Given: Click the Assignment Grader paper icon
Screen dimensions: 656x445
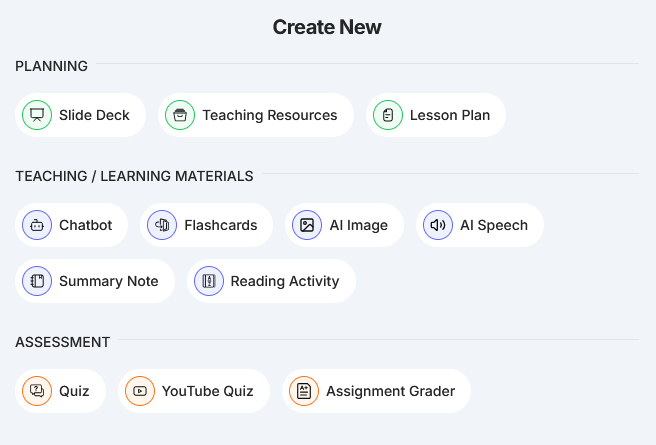Looking at the screenshot, I should pyautogui.click(x=304, y=391).
